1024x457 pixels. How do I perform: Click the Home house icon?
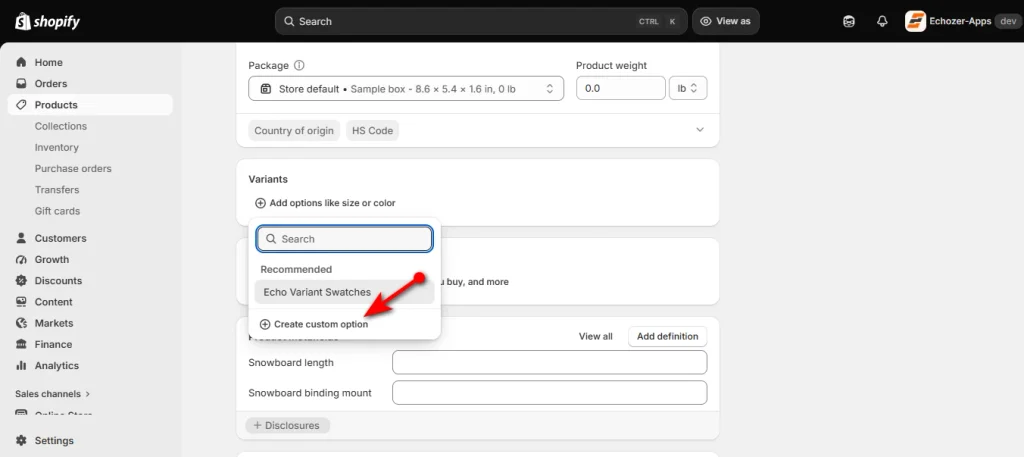pos(22,63)
